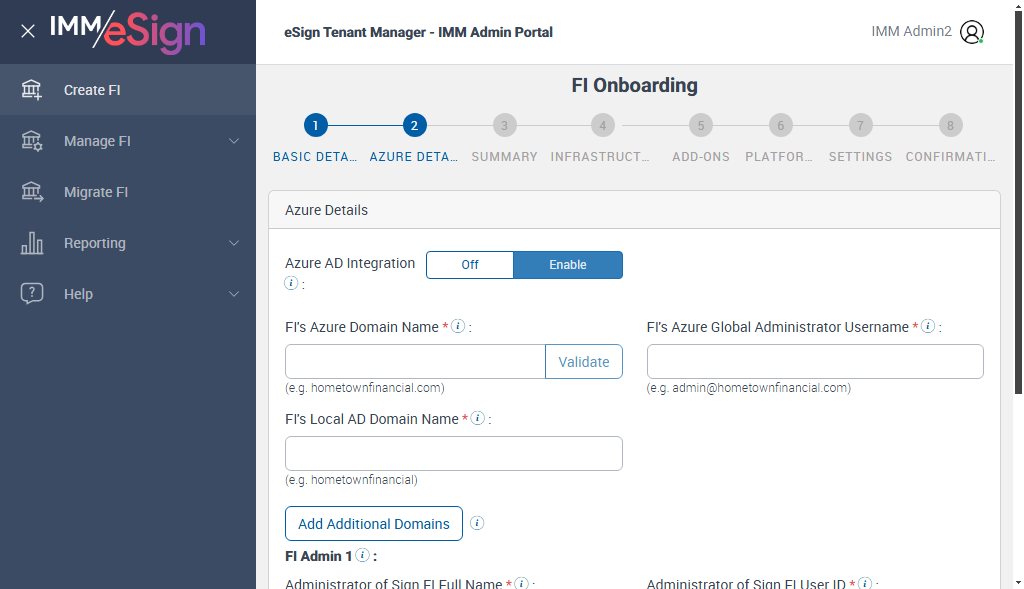Viewport: 1024px width, 589px height.
Task: Open Create FI in the sidebar
Action: 128,90
